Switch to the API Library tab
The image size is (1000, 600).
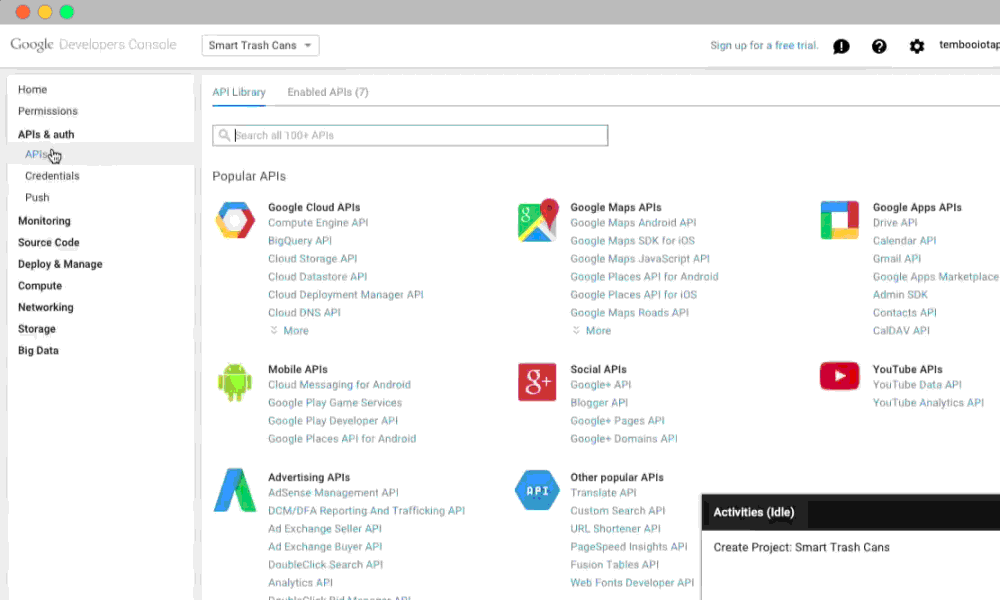tap(239, 92)
